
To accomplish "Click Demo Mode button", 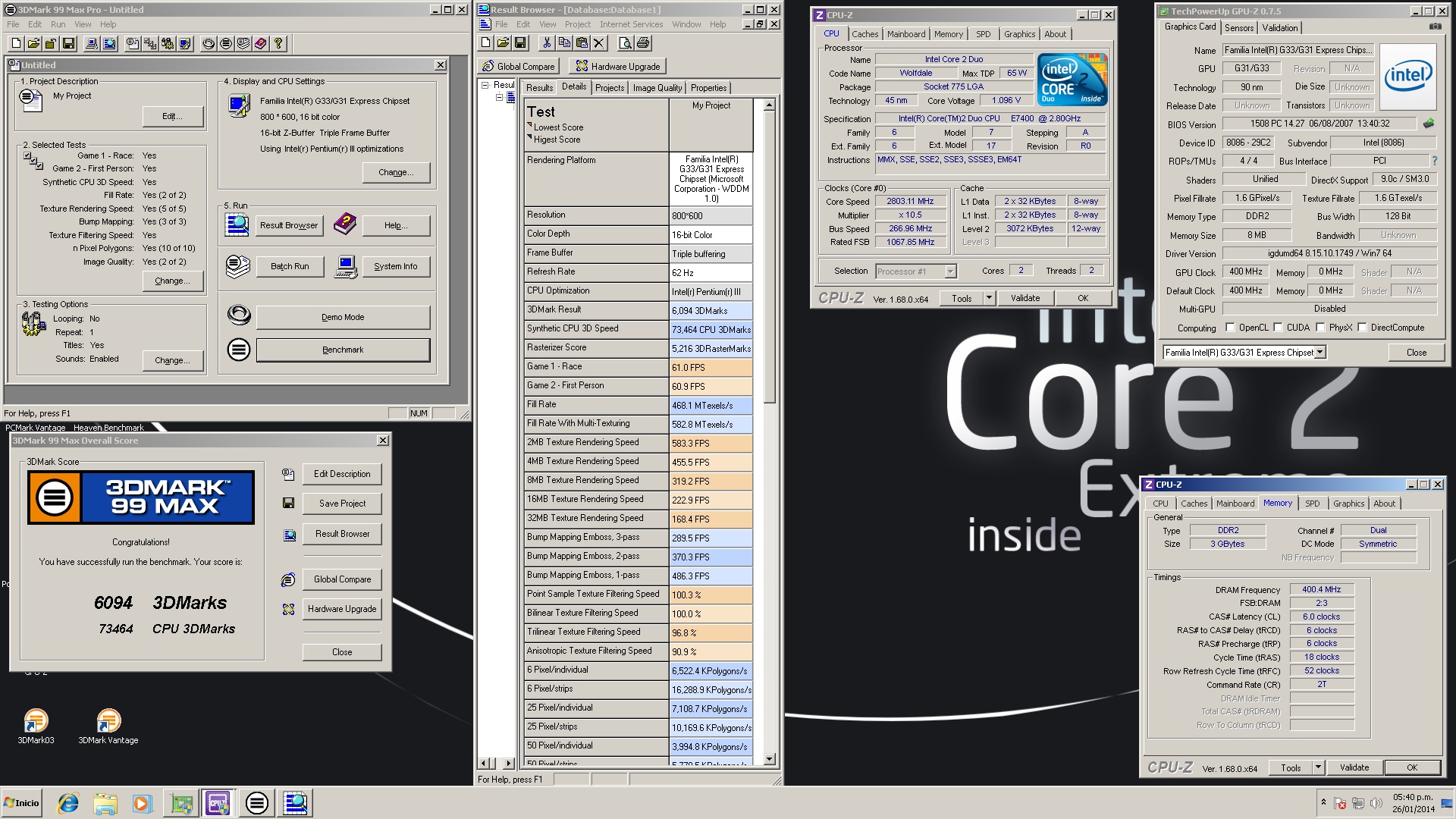I will point(343,317).
